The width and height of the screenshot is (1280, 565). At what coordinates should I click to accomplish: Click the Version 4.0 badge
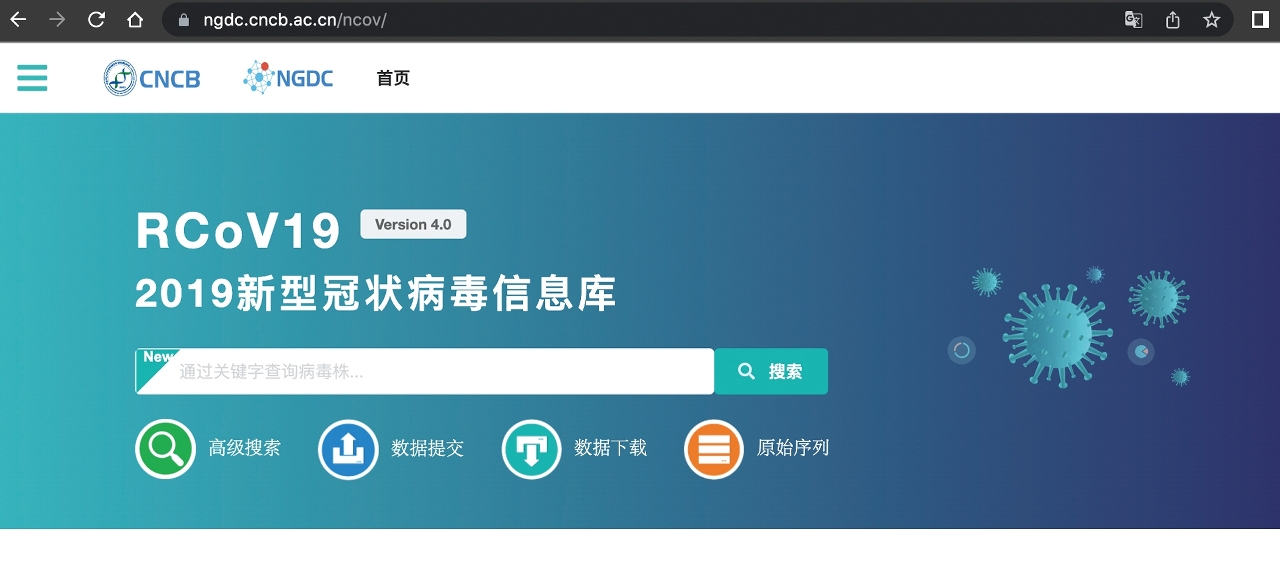413,225
